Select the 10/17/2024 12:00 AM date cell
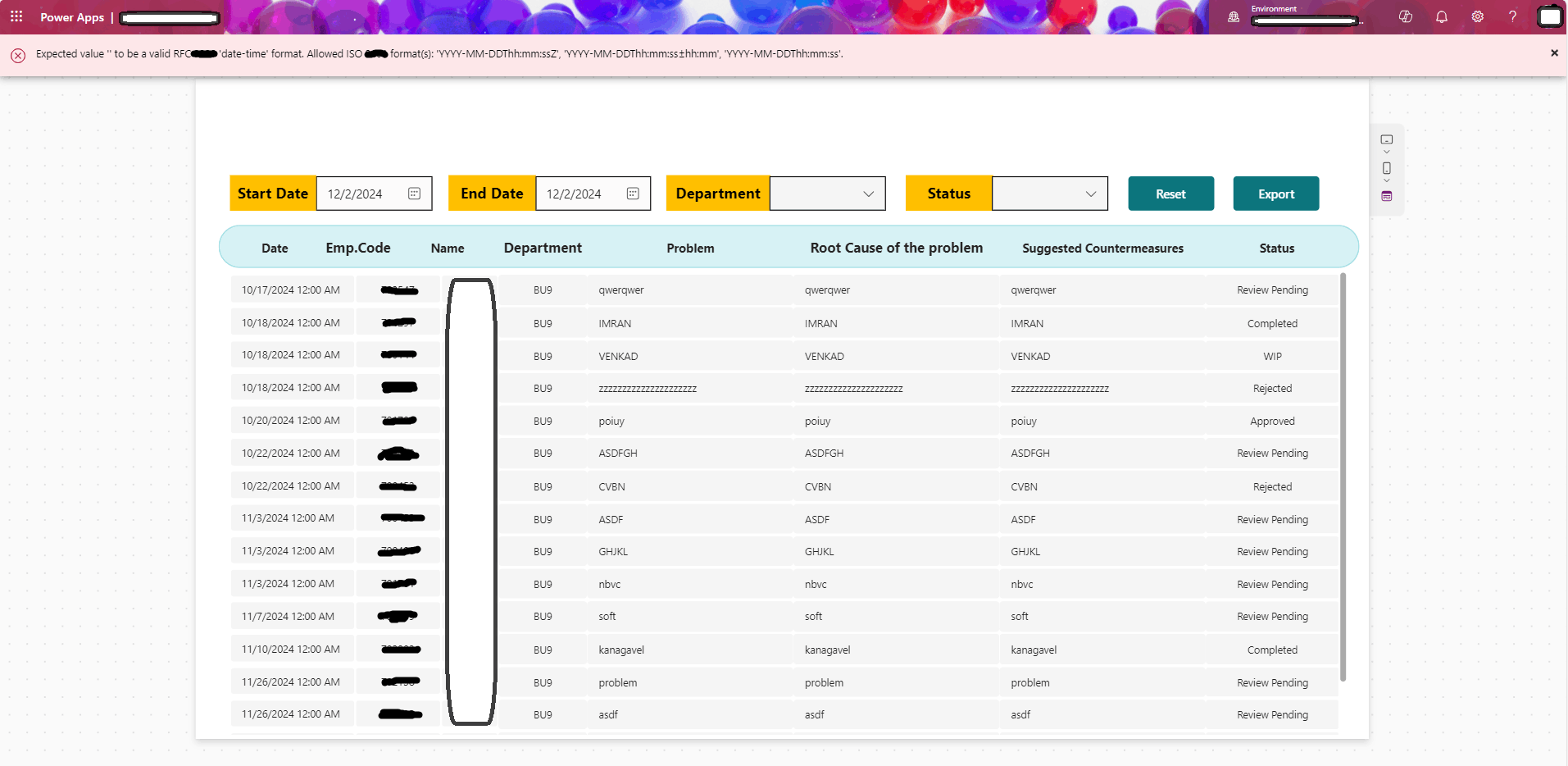This screenshot has height=766, width=1568. [291, 290]
